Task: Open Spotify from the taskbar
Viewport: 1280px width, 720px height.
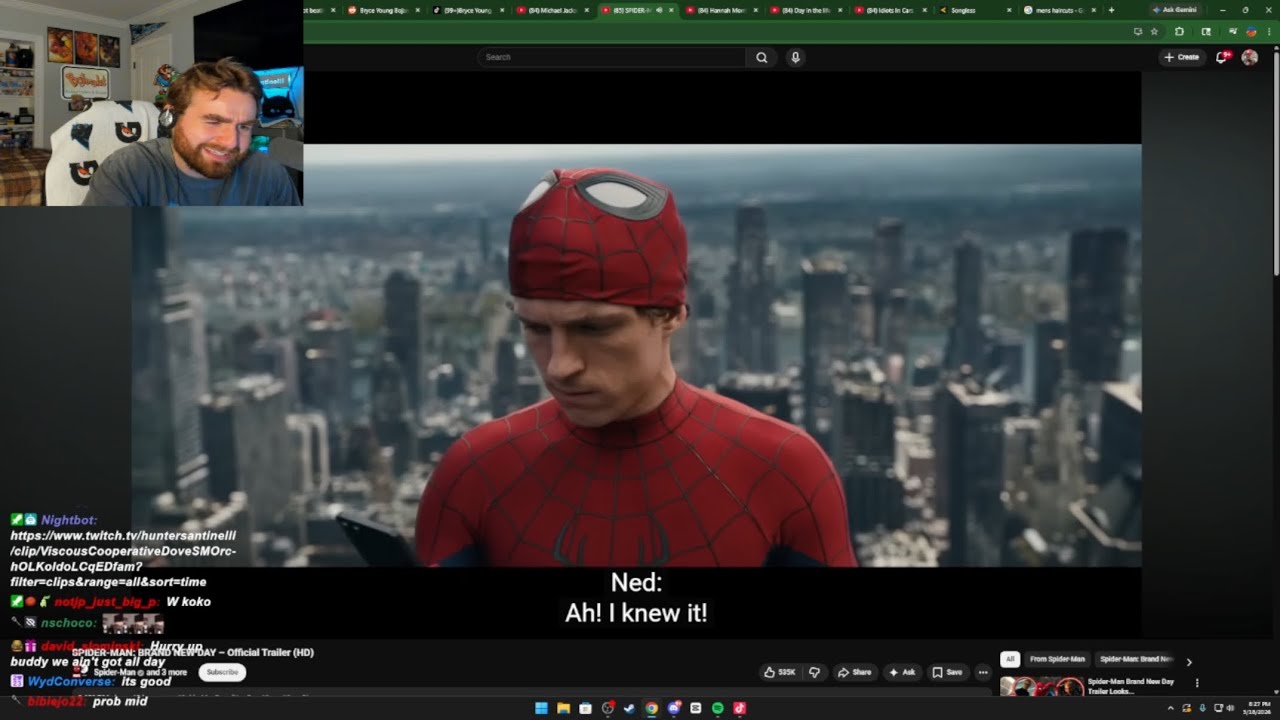Action: click(717, 708)
